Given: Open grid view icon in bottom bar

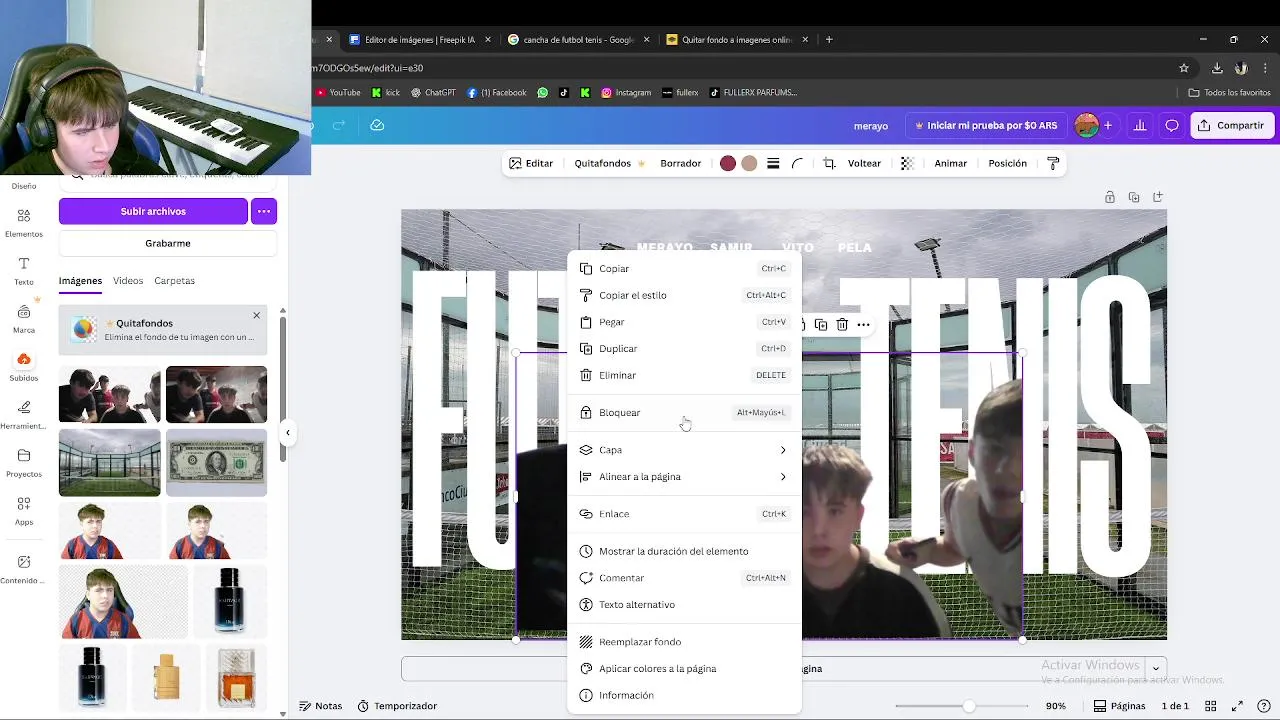Looking at the screenshot, I should 1211,706.
